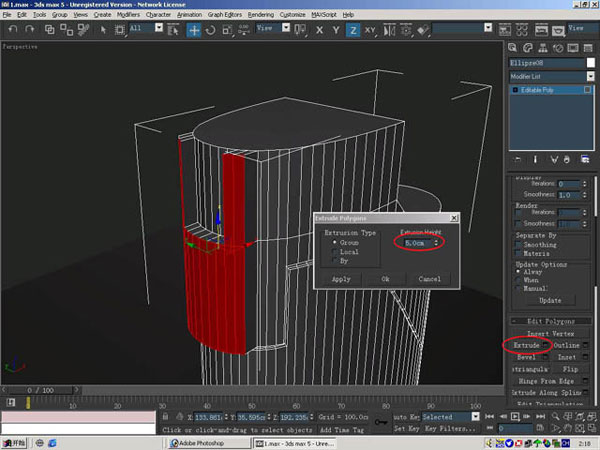The width and height of the screenshot is (600, 450).
Task: Select Local Normal extrusion type option
Action: point(335,251)
